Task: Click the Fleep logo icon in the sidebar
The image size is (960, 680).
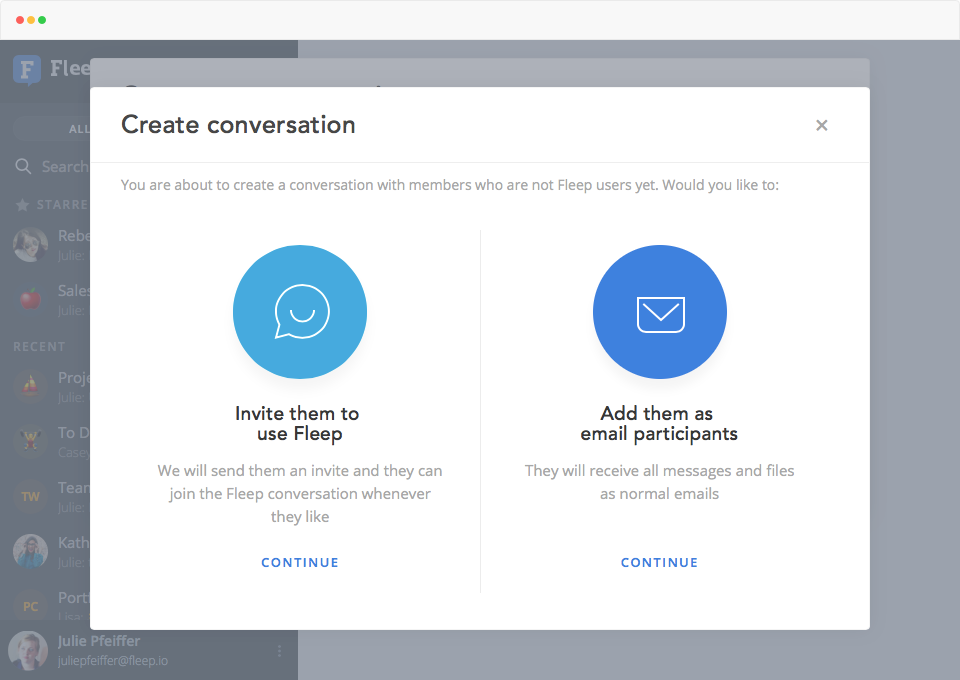Action: click(27, 69)
